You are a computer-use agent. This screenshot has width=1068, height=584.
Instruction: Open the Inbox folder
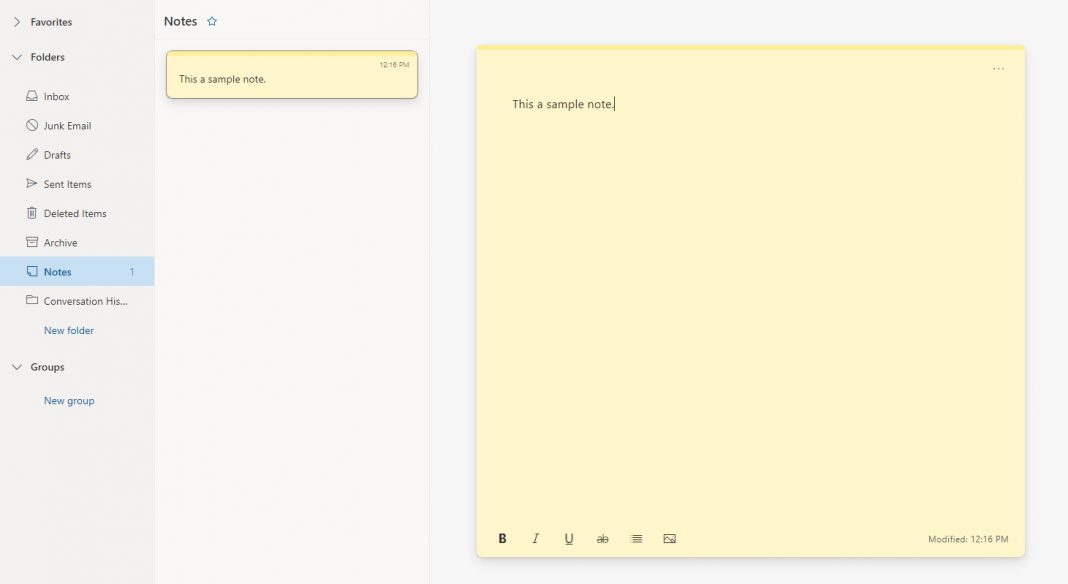(55, 96)
